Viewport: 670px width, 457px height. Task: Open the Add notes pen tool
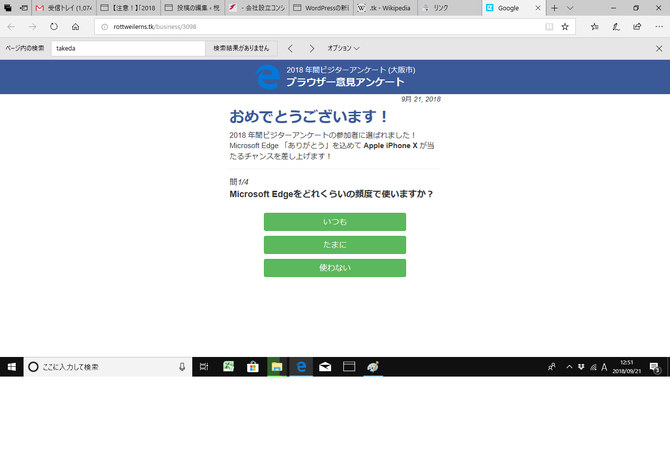[x=616, y=26]
